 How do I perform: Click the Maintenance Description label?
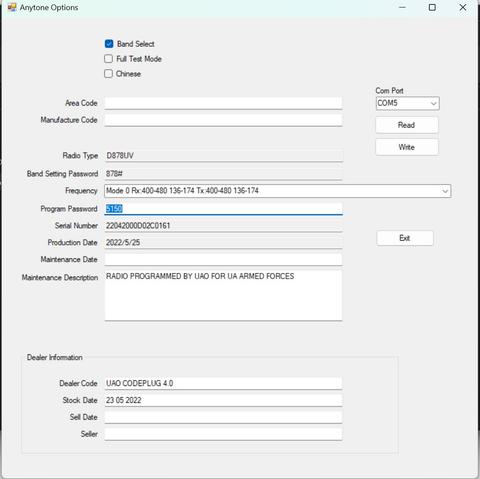pyautogui.click(x=60, y=278)
